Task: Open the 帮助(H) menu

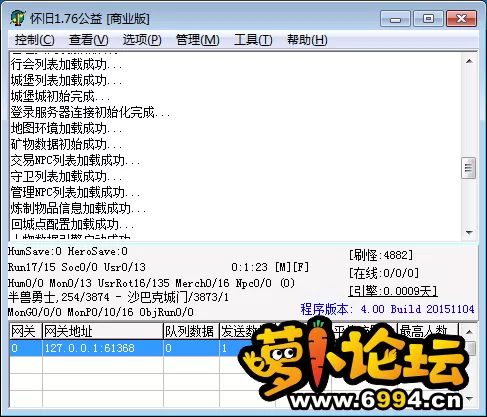Action: coord(307,40)
